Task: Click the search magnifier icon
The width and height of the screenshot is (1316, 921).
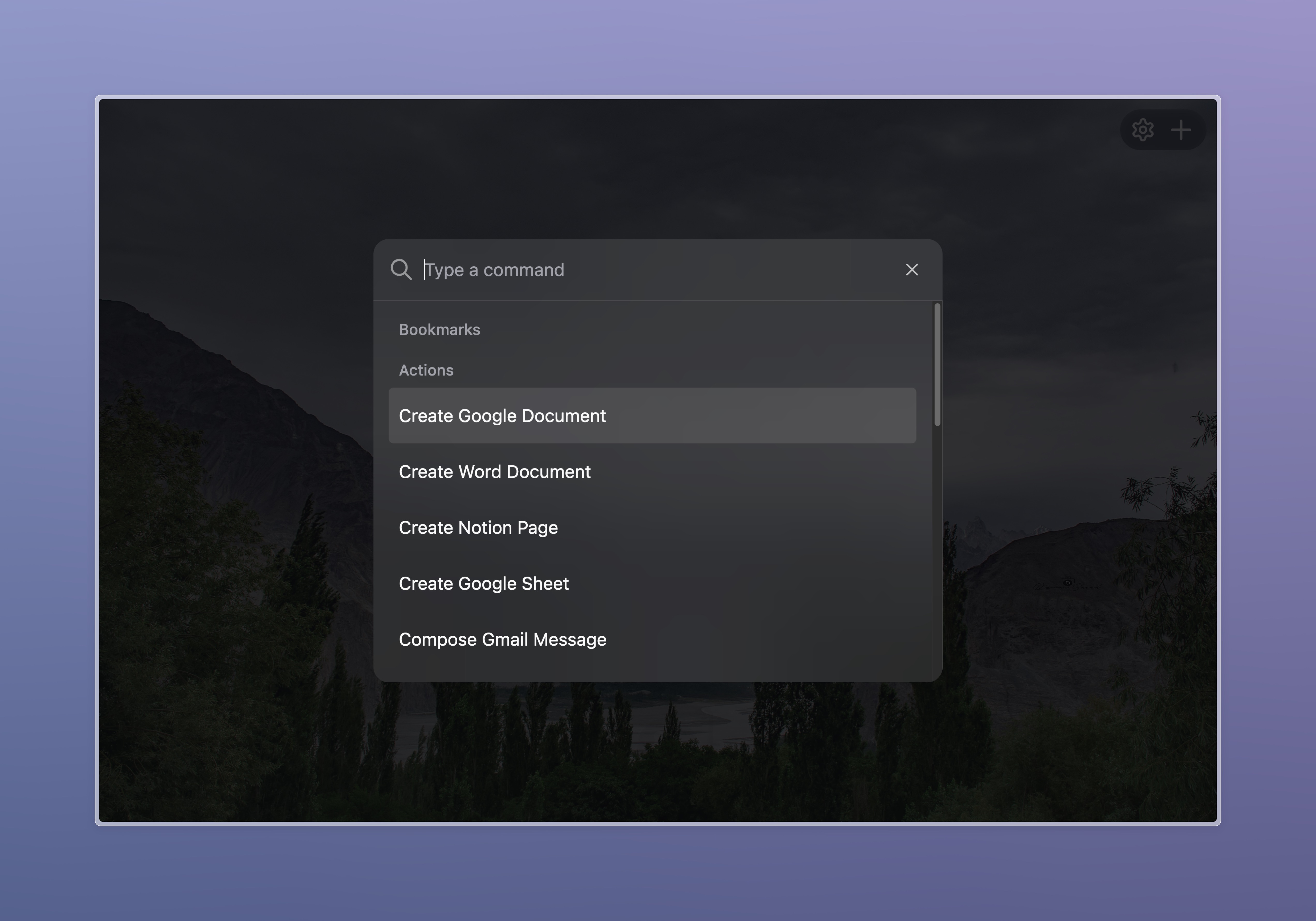Action: 401,269
